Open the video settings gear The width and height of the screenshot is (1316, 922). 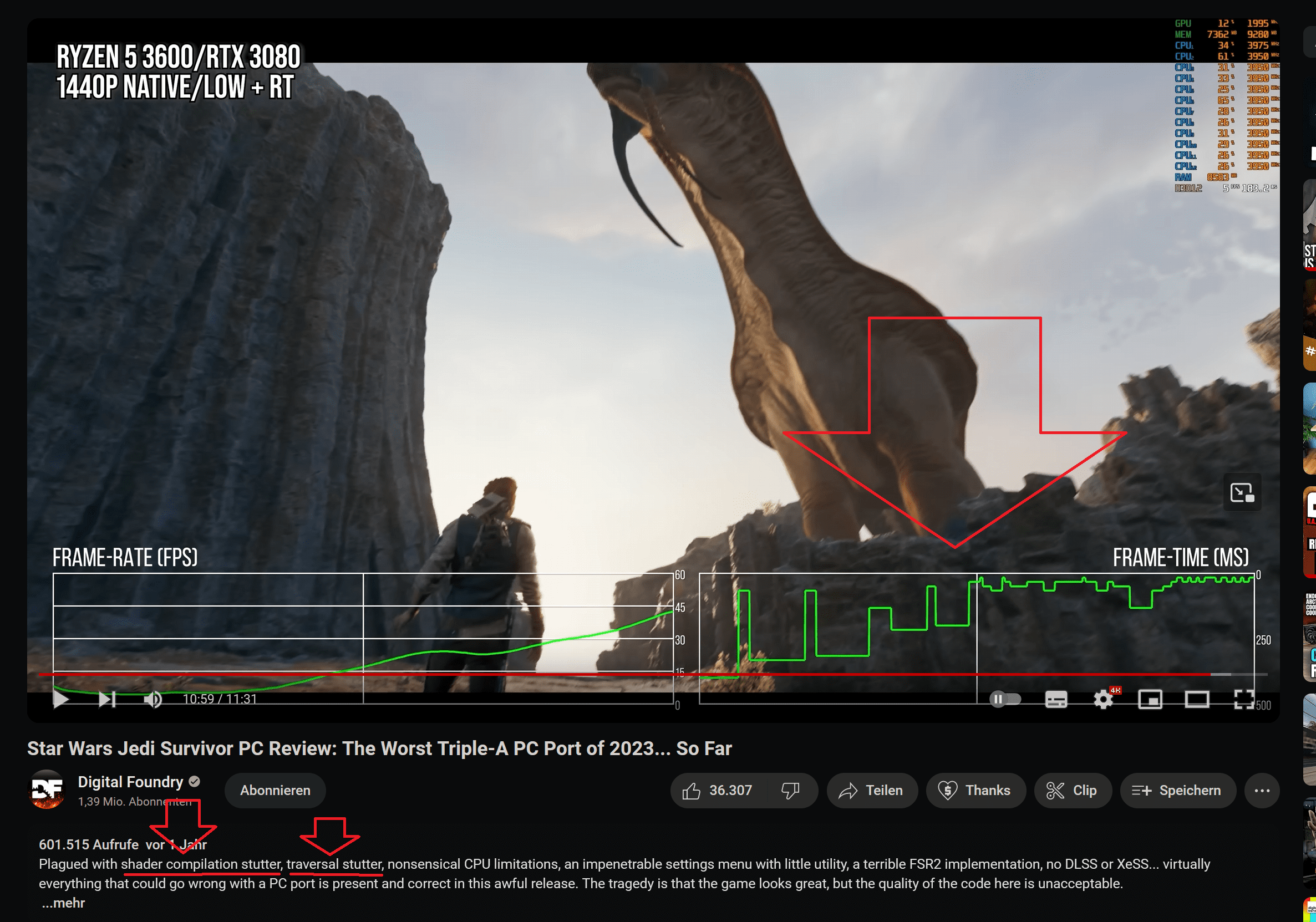(x=1104, y=699)
